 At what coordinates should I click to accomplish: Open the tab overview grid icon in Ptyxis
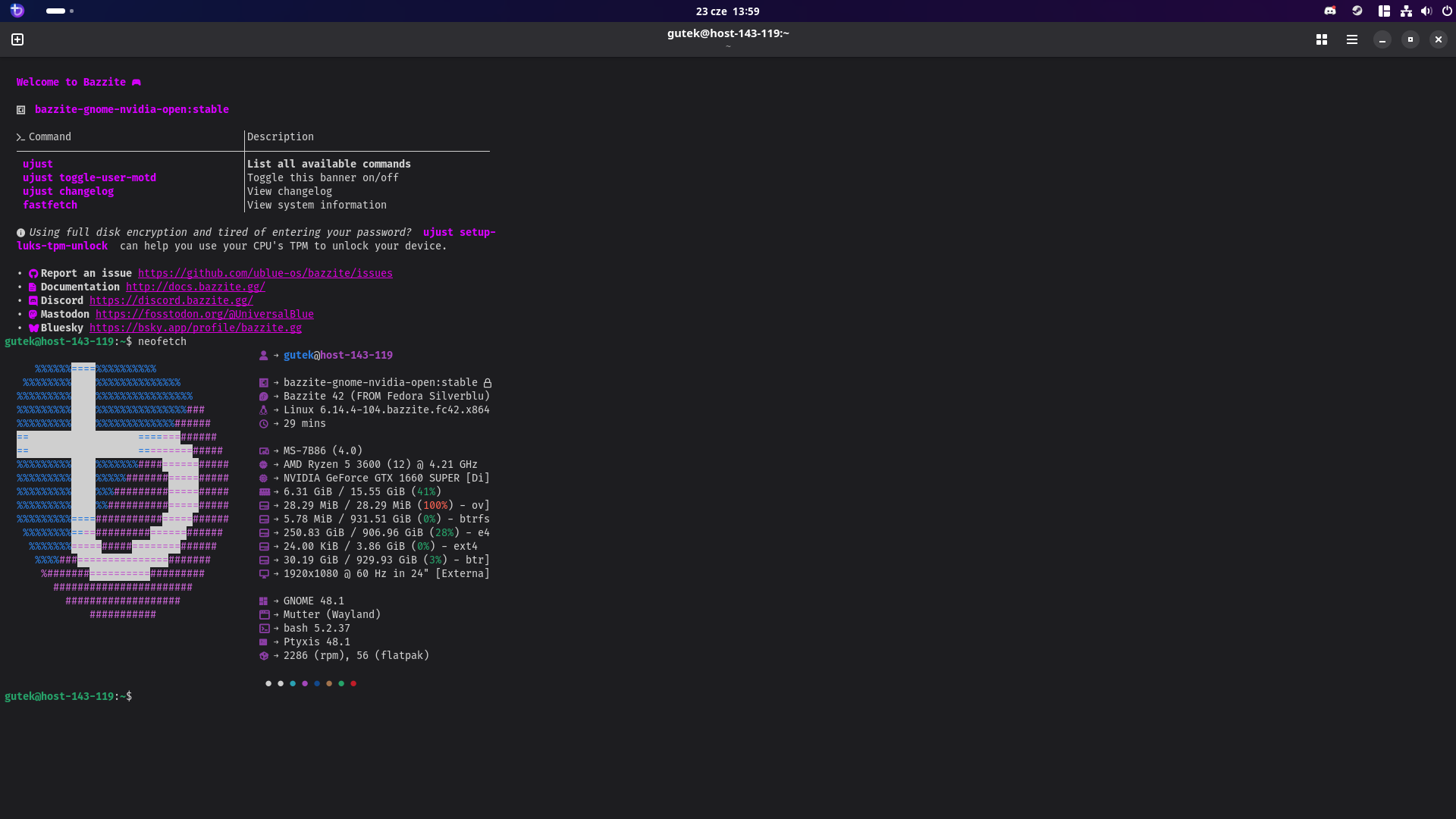click(1321, 39)
